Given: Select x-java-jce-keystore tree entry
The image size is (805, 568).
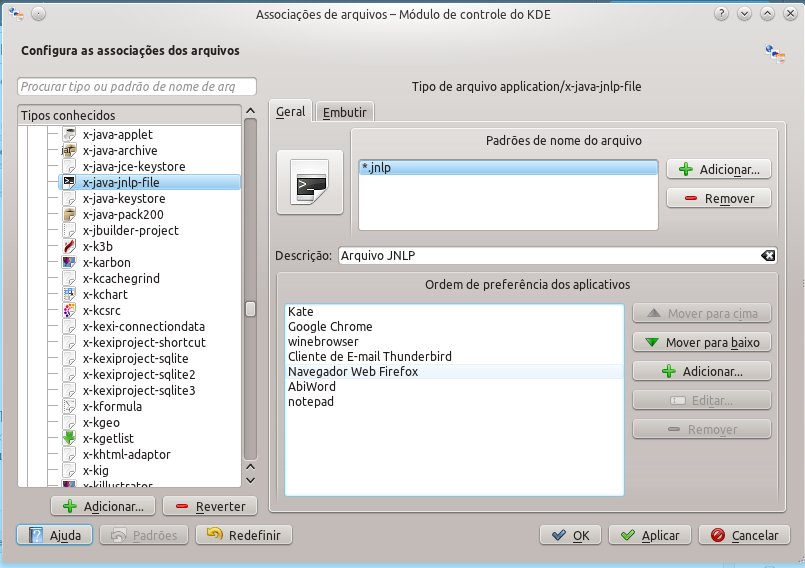Looking at the screenshot, I should pyautogui.click(x=134, y=166).
